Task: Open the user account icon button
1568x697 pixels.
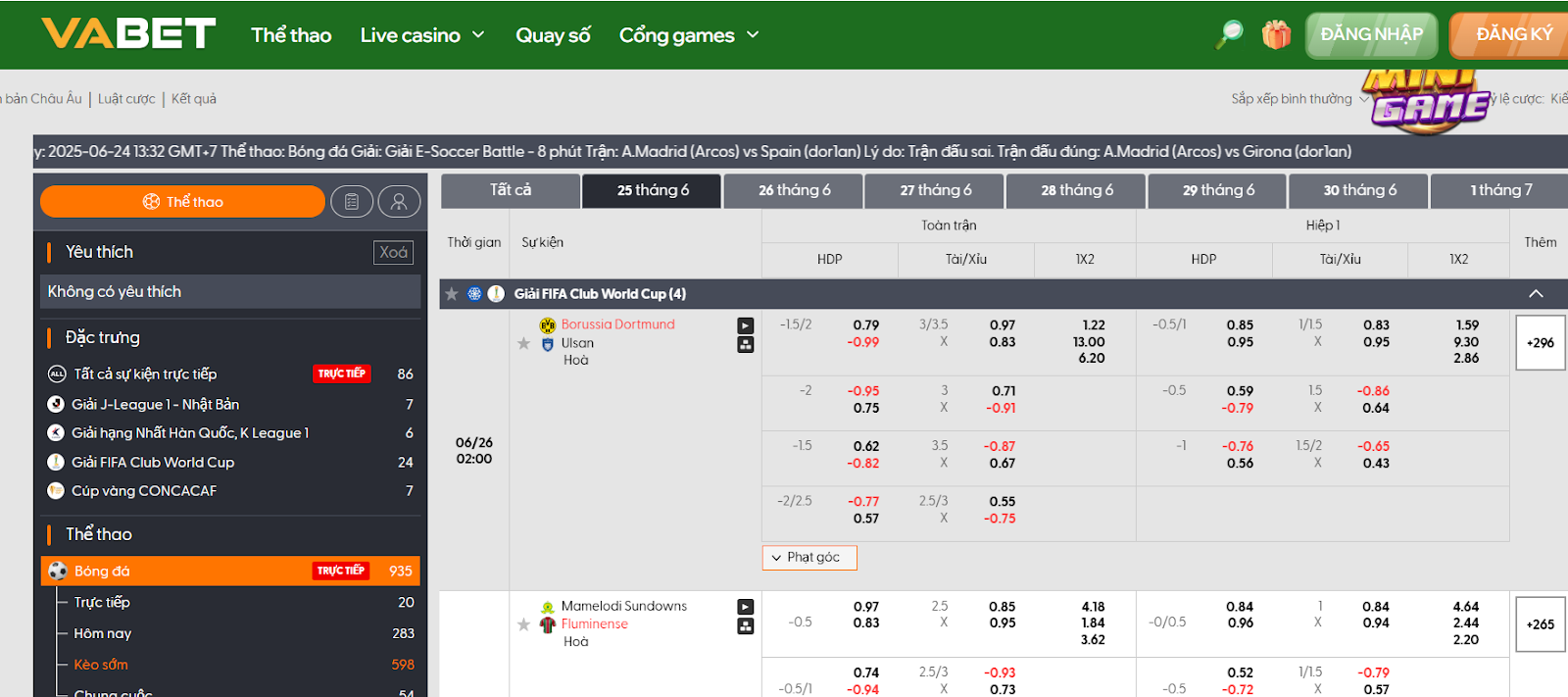Action: click(x=399, y=201)
